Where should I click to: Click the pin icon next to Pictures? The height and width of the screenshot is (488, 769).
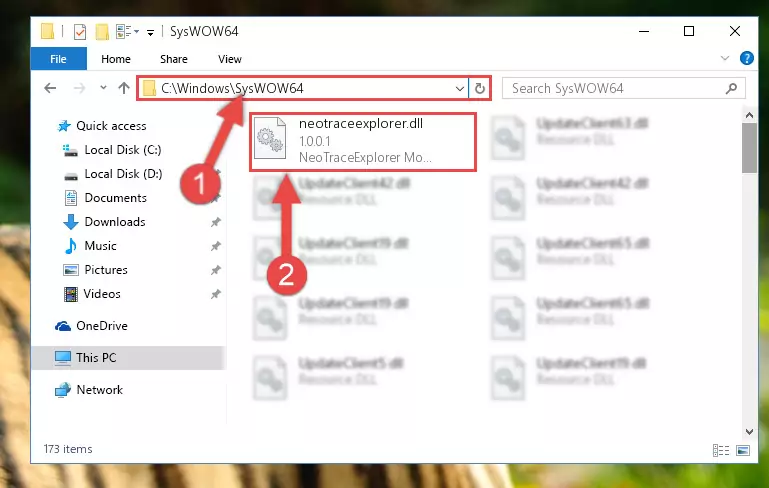click(x=215, y=270)
